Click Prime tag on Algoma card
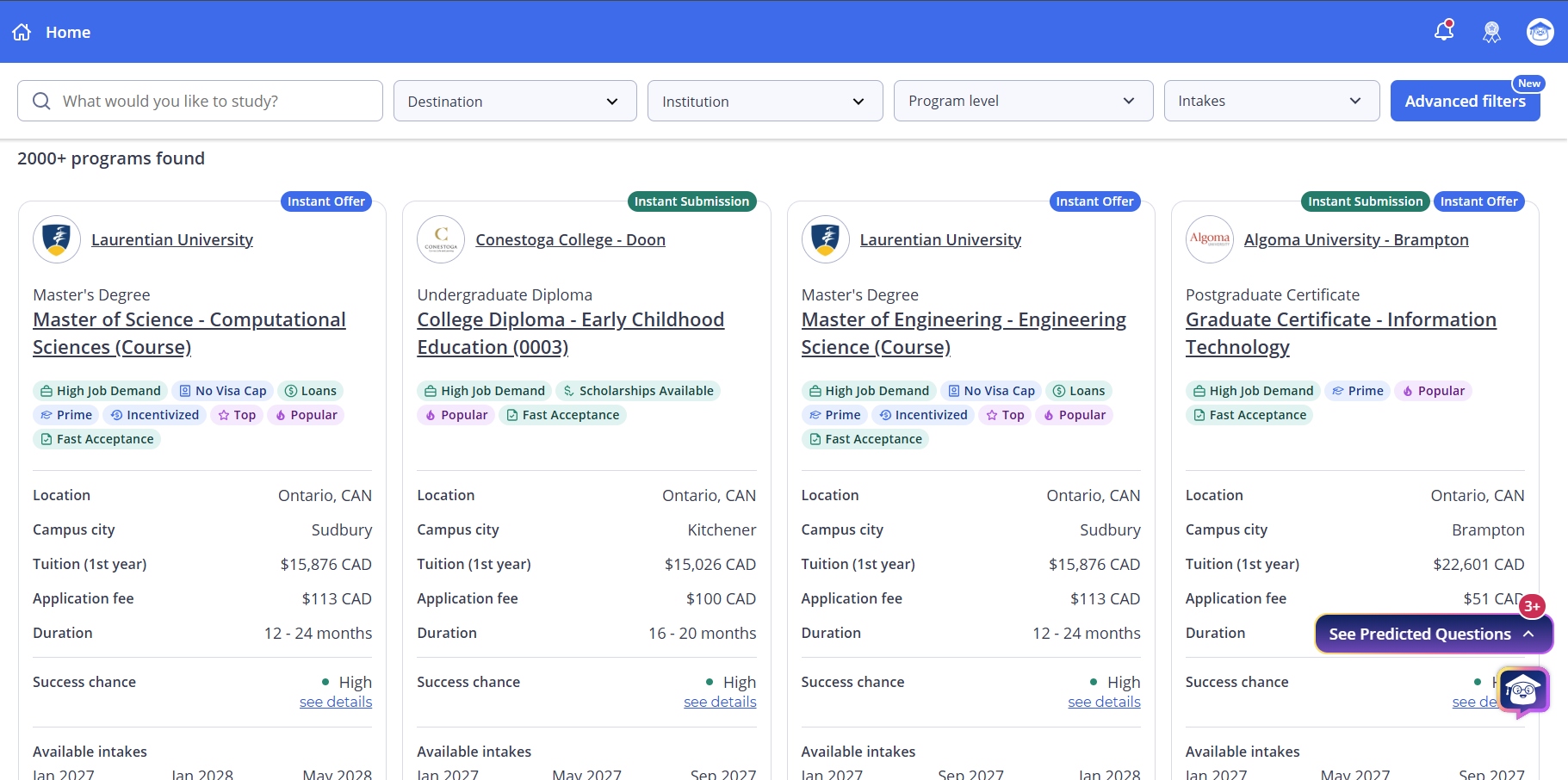 click(1357, 391)
